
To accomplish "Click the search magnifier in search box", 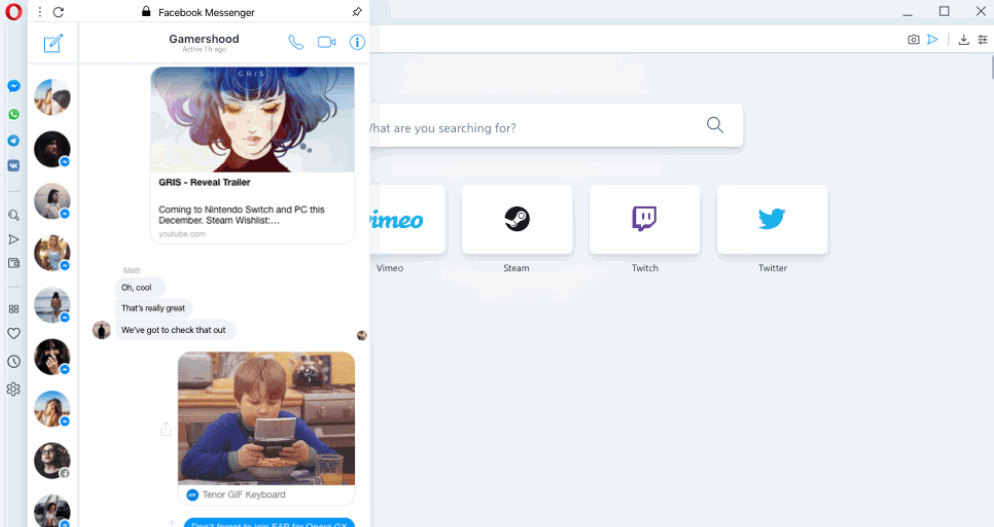I will pos(715,125).
